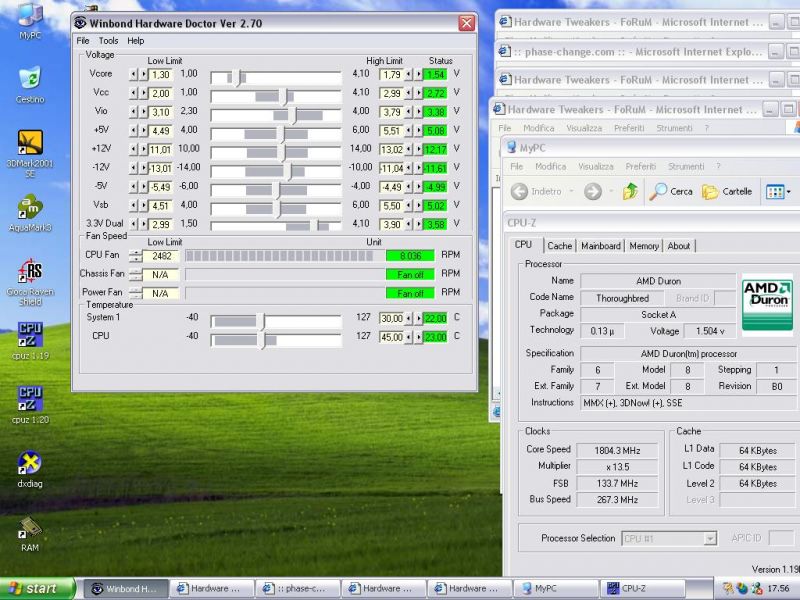Select the Cestino recycle bin icon
800x600 pixels.
pos(30,85)
